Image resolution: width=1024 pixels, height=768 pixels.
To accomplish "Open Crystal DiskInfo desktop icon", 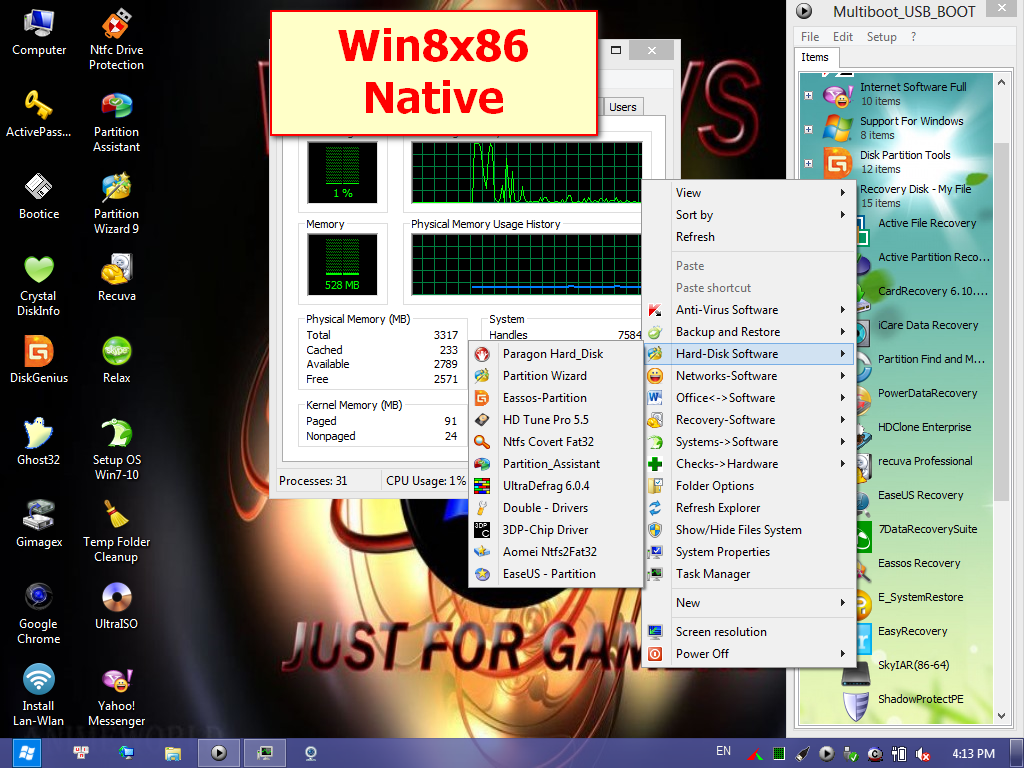I will tap(39, 286).
